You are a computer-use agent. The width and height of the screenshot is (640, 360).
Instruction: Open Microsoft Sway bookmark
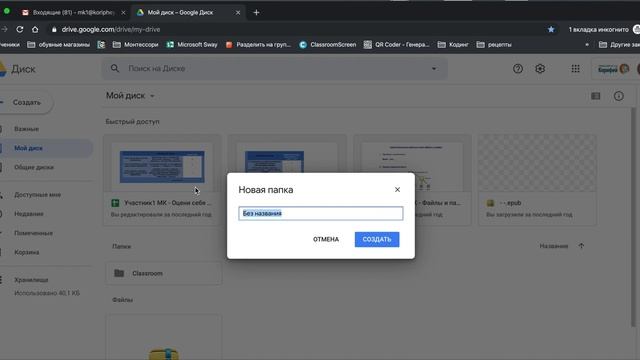point(192,45)
